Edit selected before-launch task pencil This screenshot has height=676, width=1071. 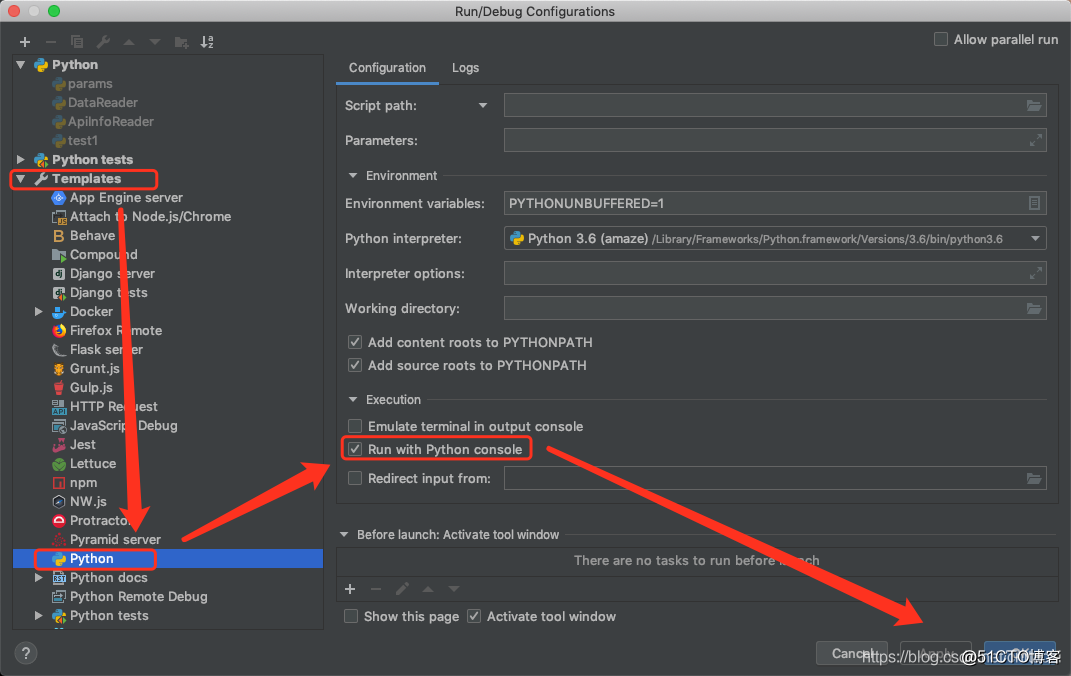402,589
